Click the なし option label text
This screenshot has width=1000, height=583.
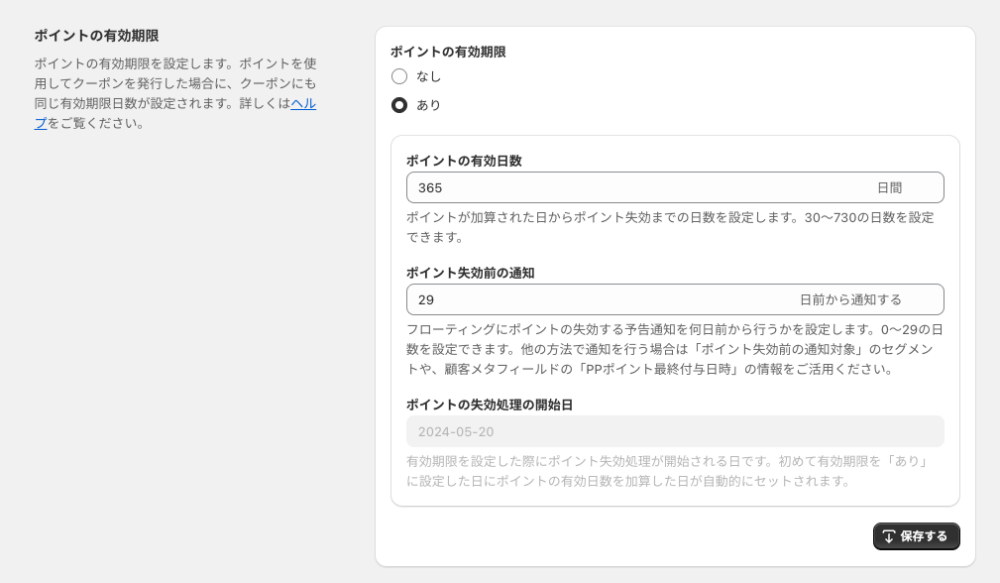[428, 76]
